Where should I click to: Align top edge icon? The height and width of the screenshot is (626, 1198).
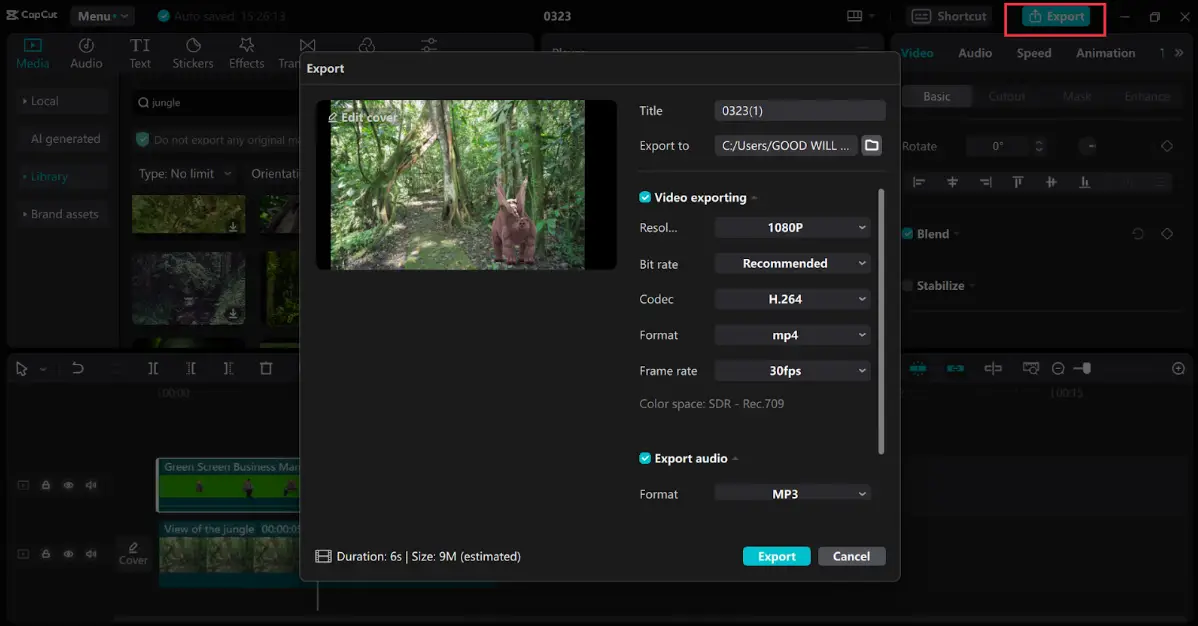click(1018, 182)
